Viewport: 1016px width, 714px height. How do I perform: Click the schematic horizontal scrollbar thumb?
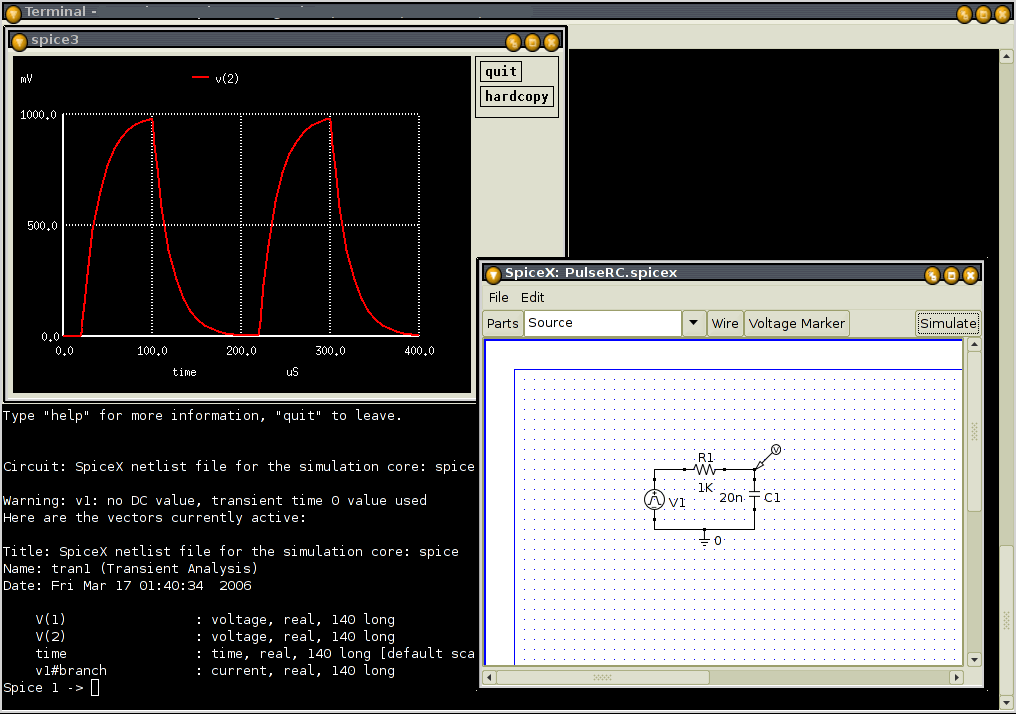[x=603, y=677]
